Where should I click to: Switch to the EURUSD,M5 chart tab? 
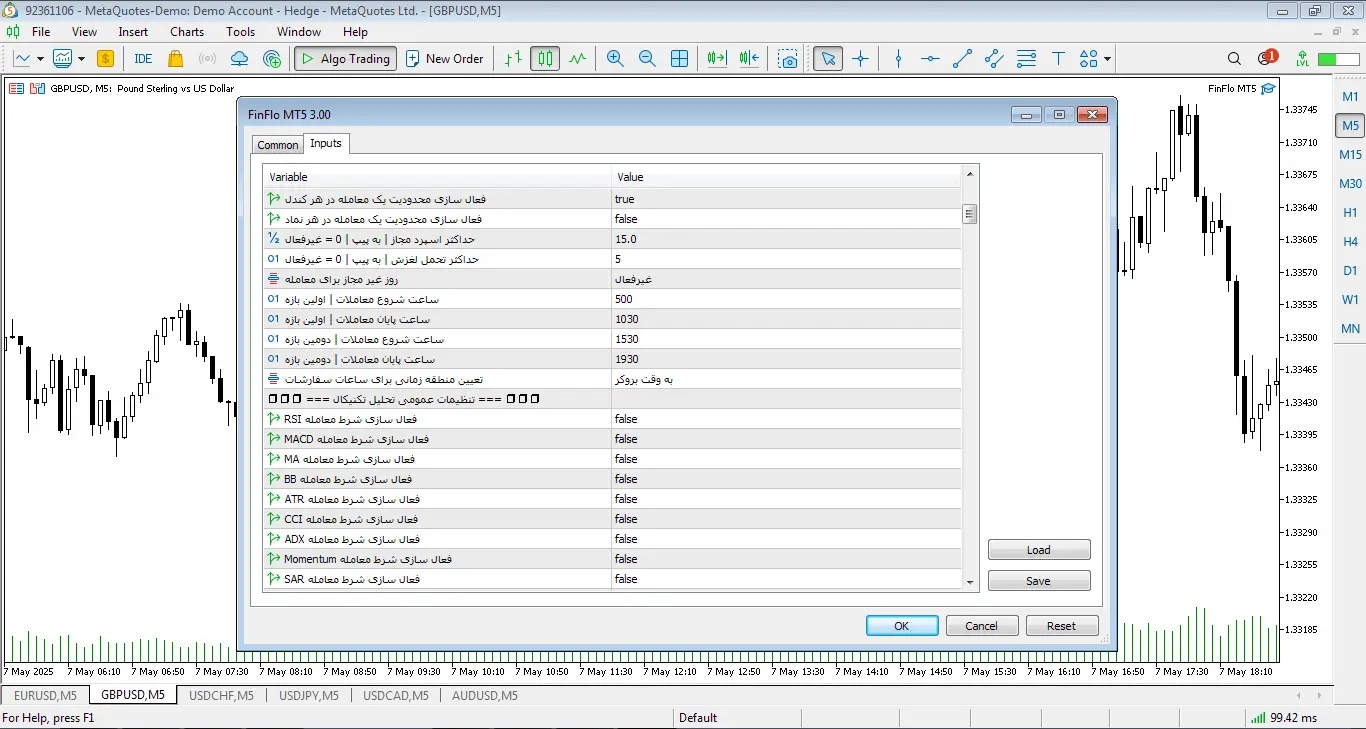[x=45, y=695]
